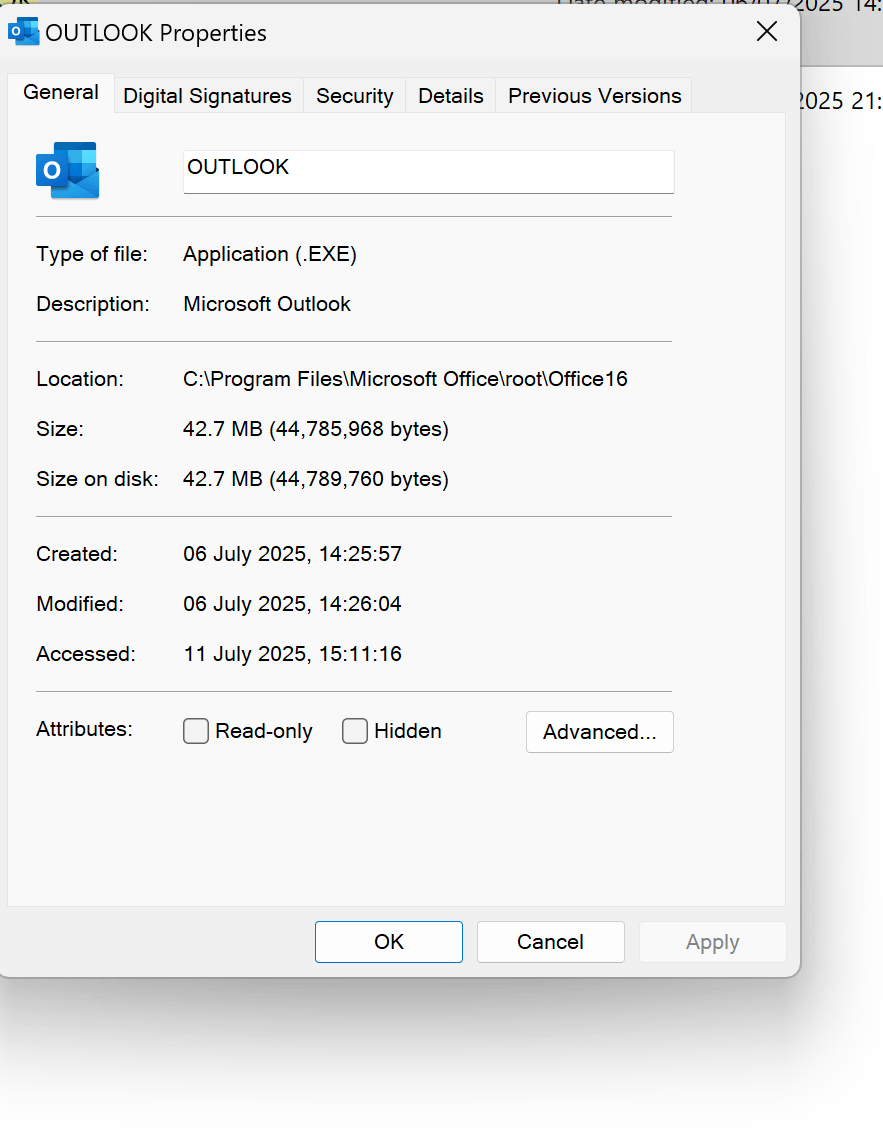View the Previous Versions tab
The height and width of the screenshot is (1148, 883).
tap(594, 95)
